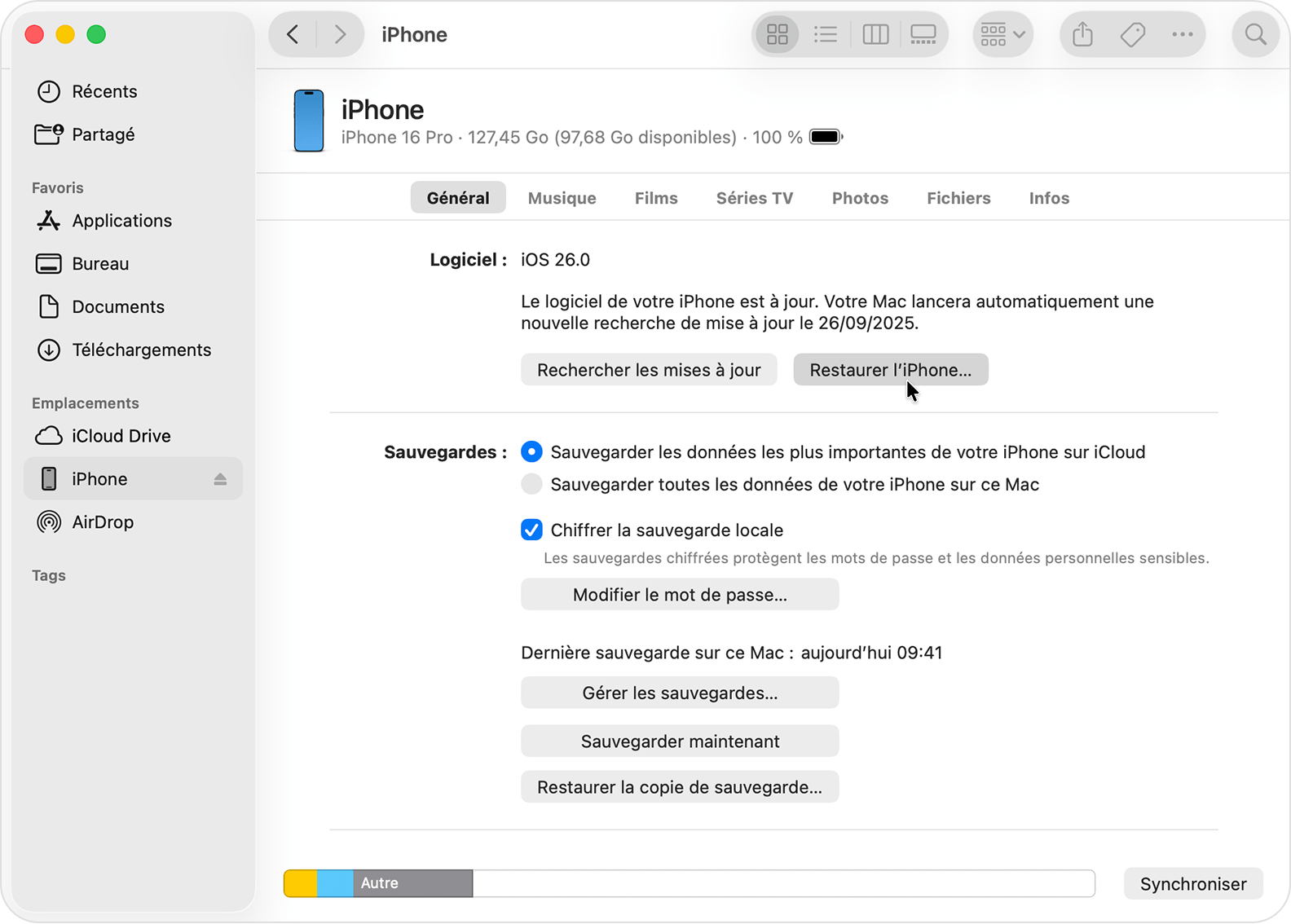The image size is (1291, 924).
Task: Click Restaurer l'iPhone button
Action: pyautogui.click(x=891, y=370)
